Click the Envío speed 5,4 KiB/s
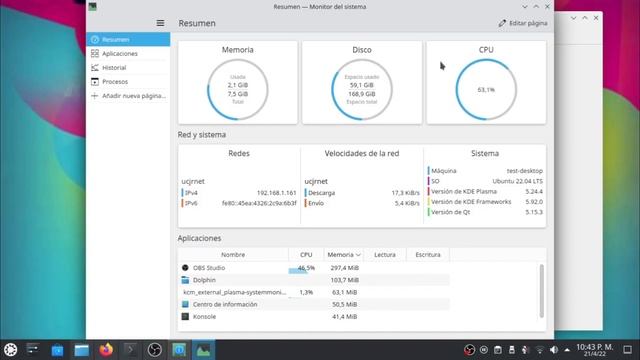The width and height of the screenshot is (640, 360). click(407, 203)
